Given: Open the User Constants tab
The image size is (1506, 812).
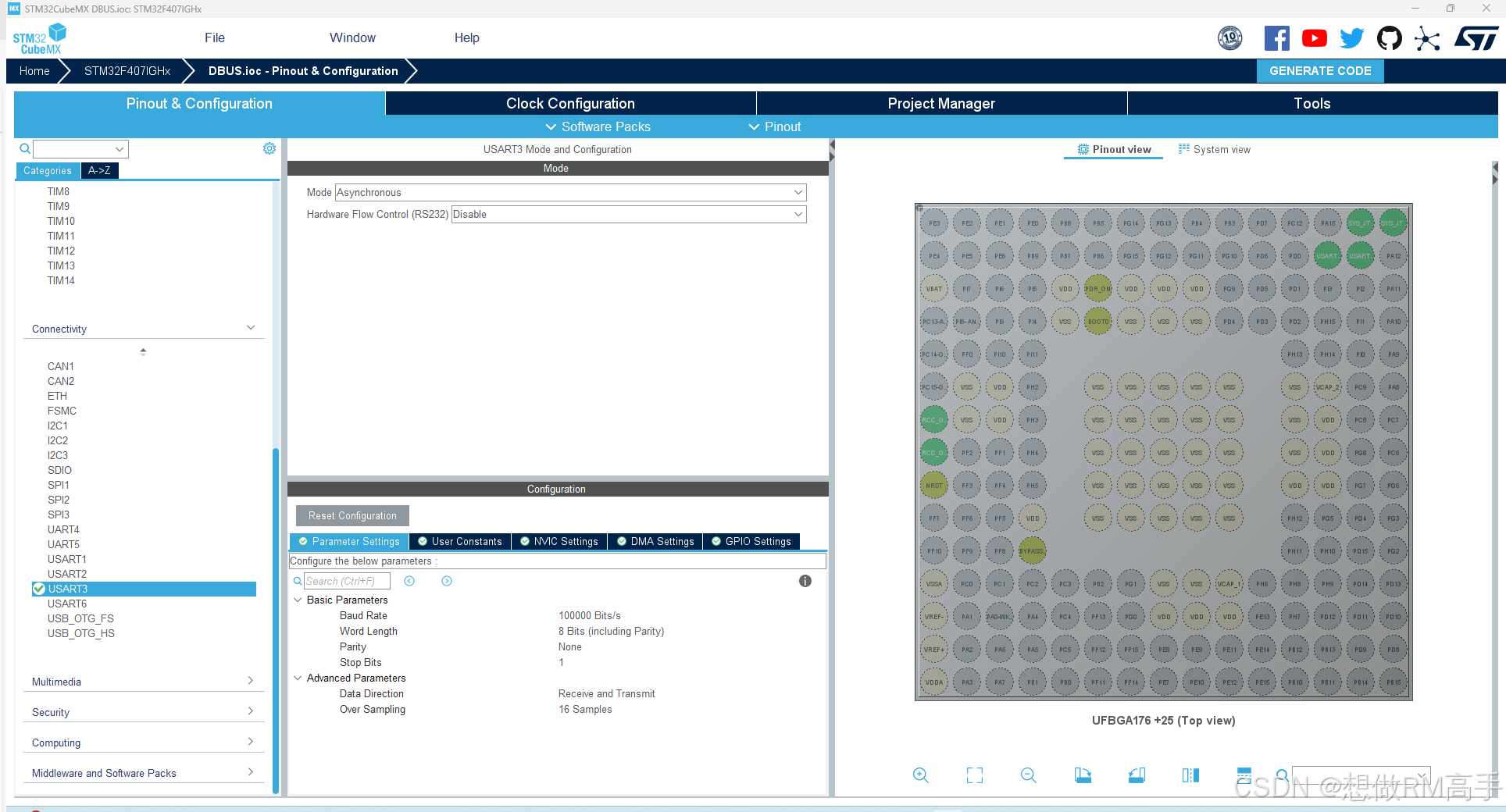Looking at the screenshot, I should point(460,541).
